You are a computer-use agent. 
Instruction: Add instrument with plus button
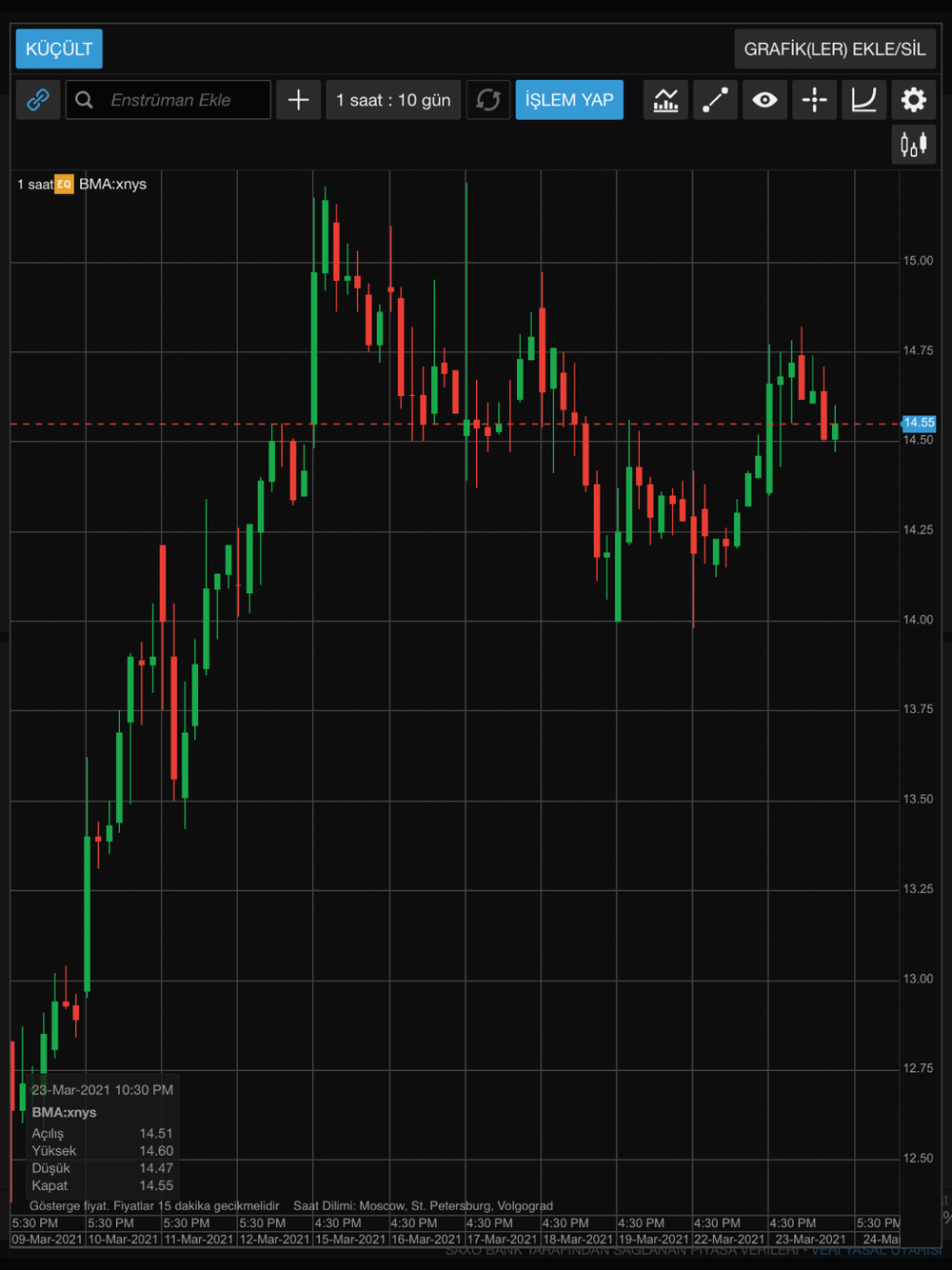tap(298, 100)
